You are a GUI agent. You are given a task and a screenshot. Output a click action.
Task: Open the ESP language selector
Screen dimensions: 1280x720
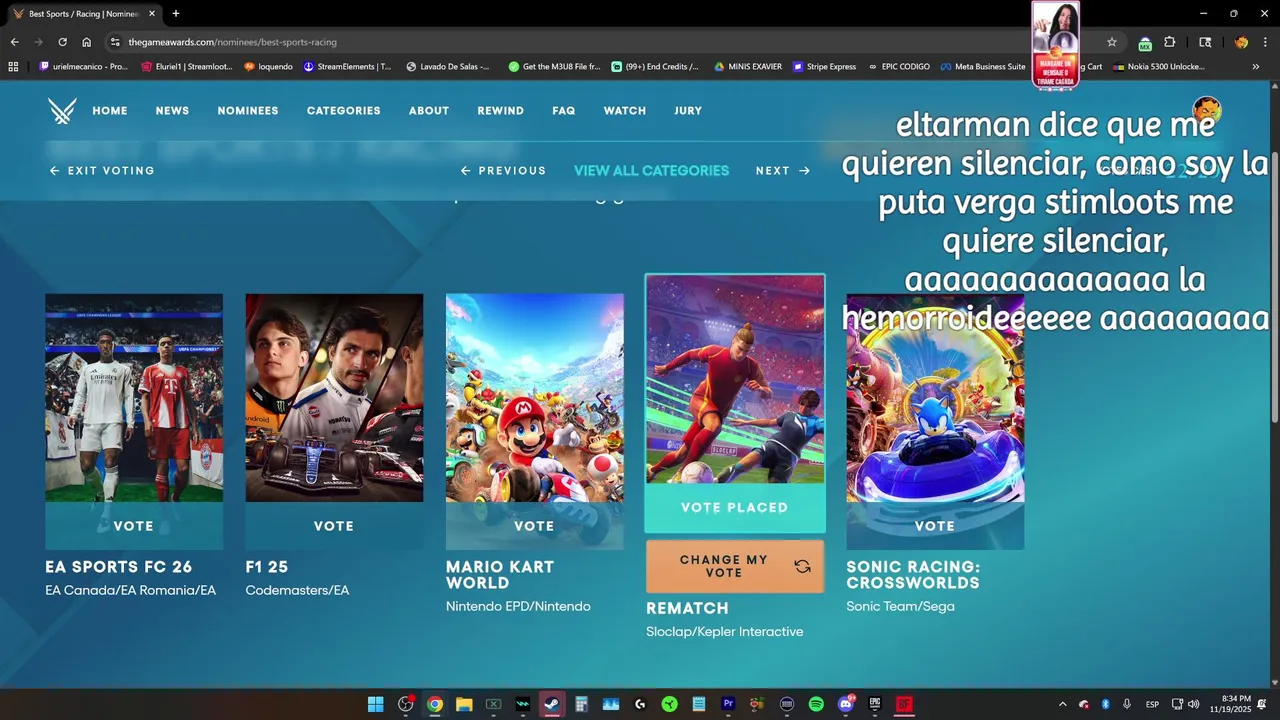(1153, 704)
